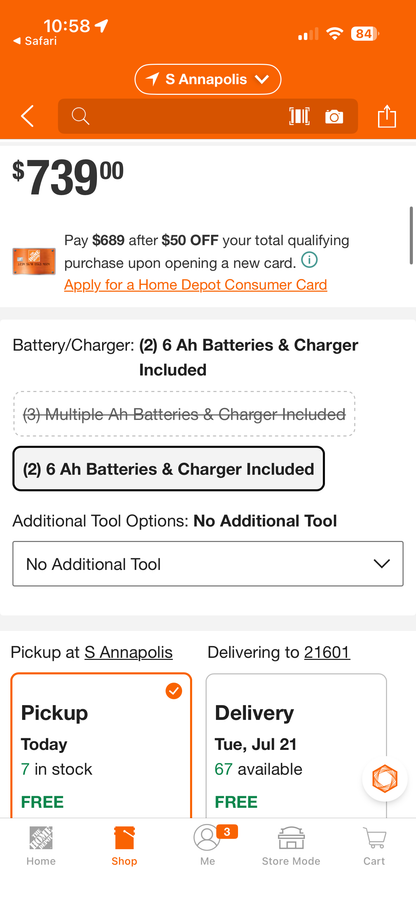Switch to Store Mode tab
Image resolution: width=416 pixels, height=904 pixels.
coord(291,846)
